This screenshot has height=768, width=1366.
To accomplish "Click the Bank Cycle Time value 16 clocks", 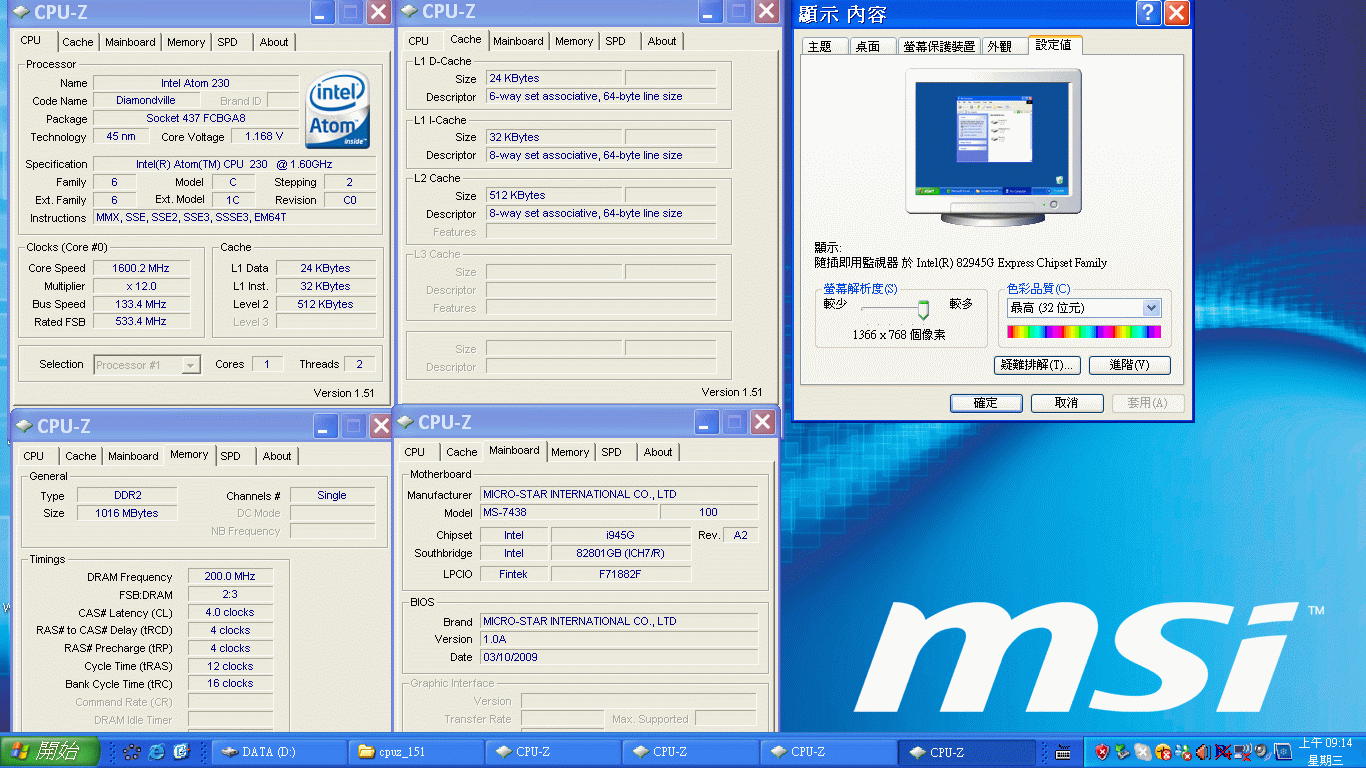I will (x=230, y=683).
